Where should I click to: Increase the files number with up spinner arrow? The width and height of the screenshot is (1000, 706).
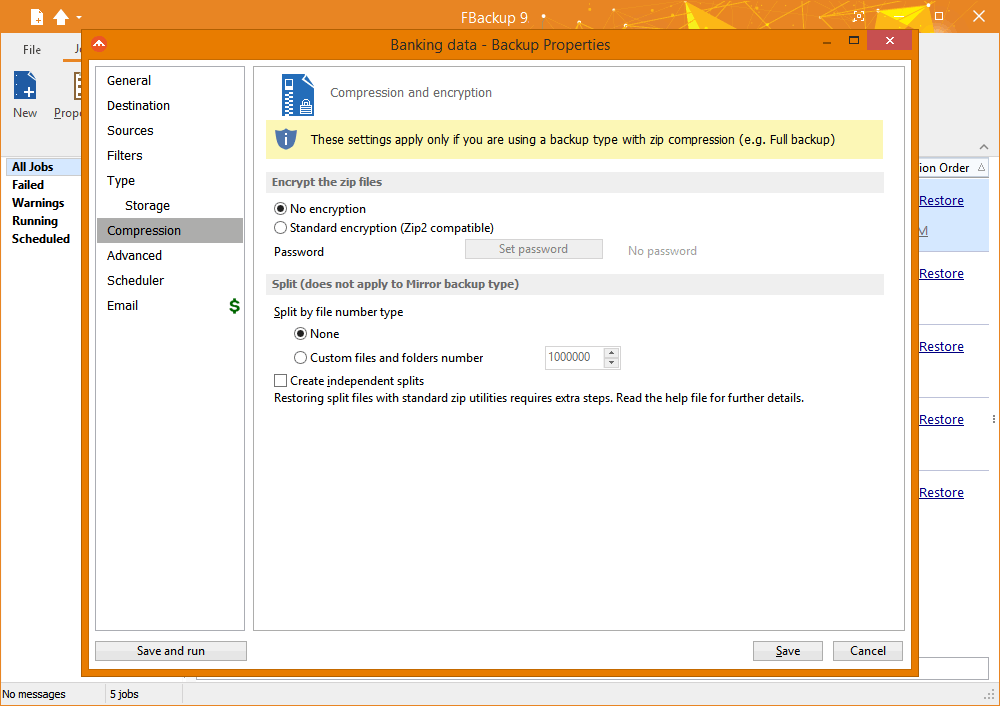(612, 352)
